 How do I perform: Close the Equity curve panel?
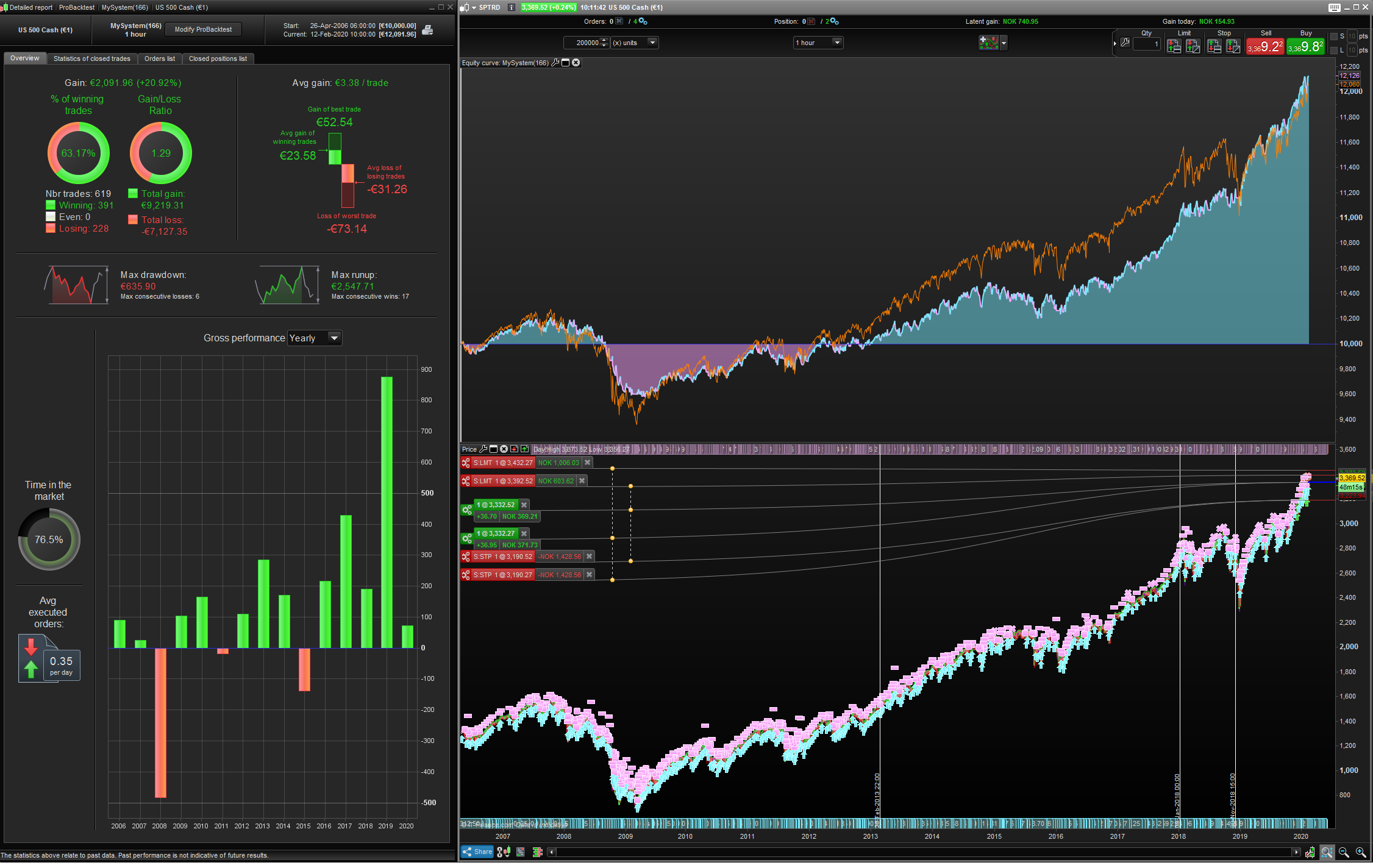576,63
